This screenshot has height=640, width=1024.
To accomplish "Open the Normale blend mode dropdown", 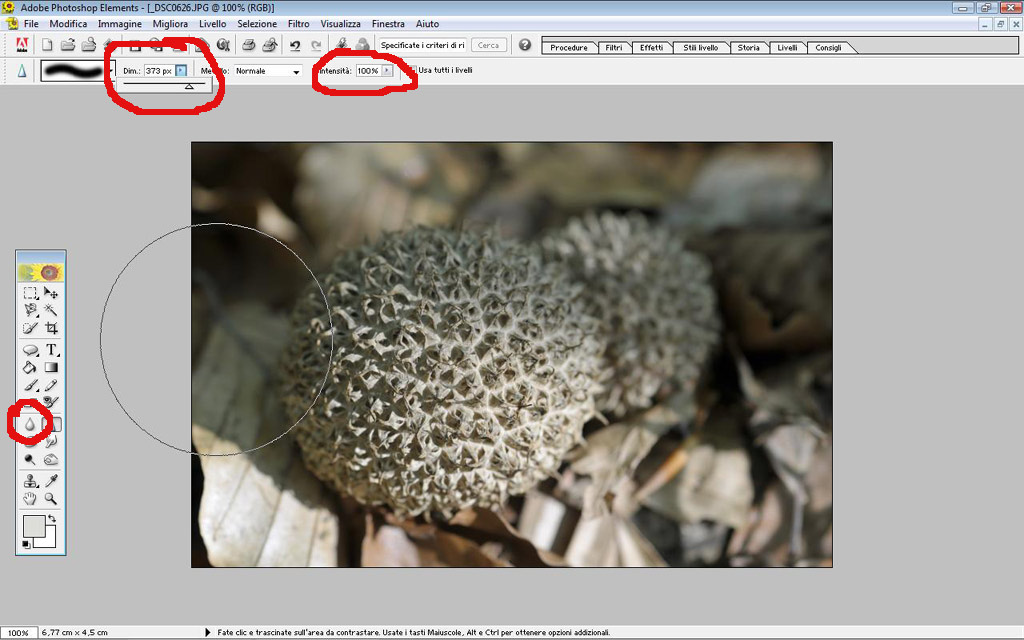I will (x=296, y=72).
